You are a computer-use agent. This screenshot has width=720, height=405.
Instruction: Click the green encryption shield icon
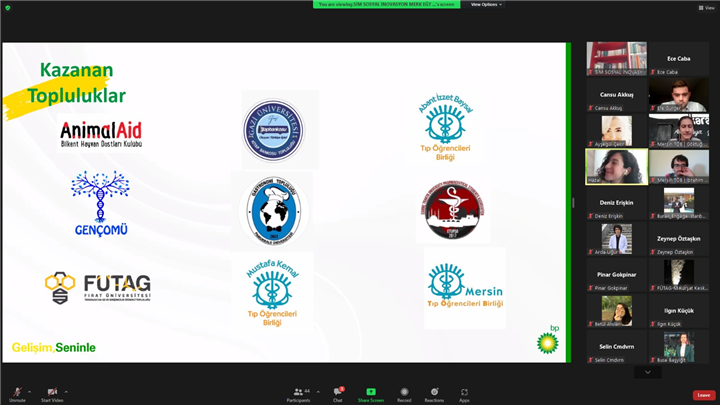click(8, 8)
